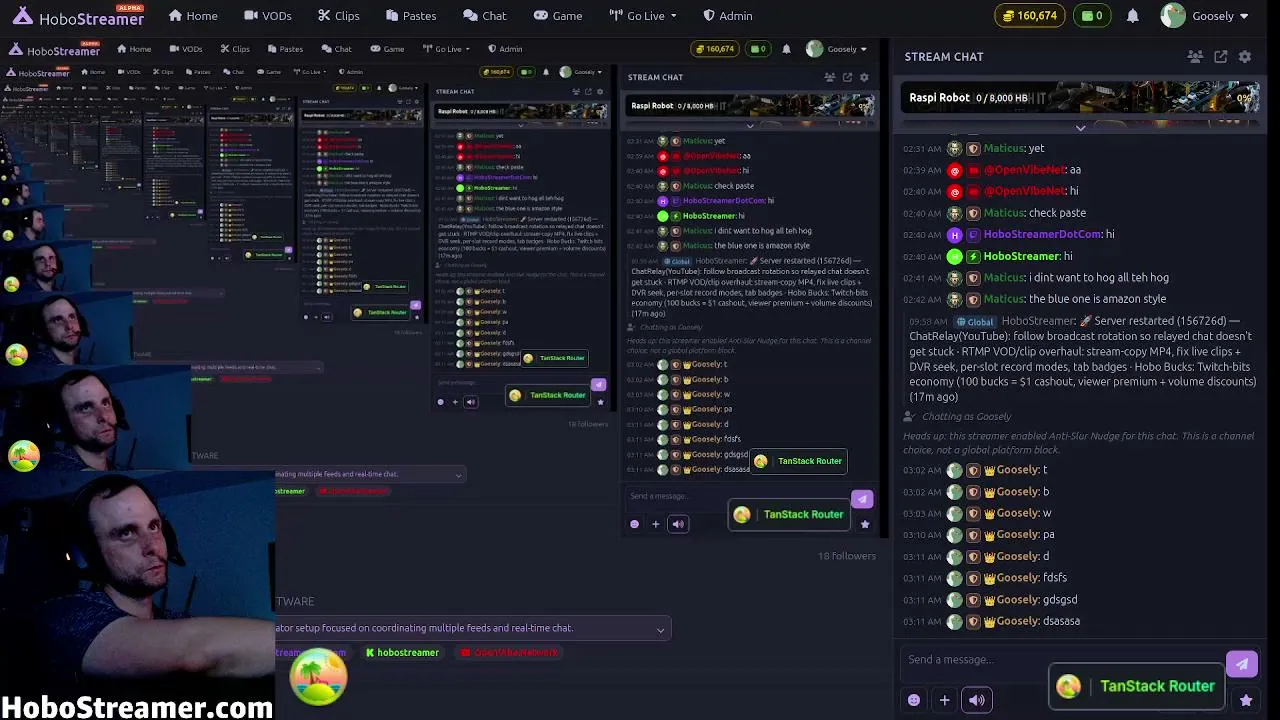Open Admin in the top navigation

click(x=727, y=16)
